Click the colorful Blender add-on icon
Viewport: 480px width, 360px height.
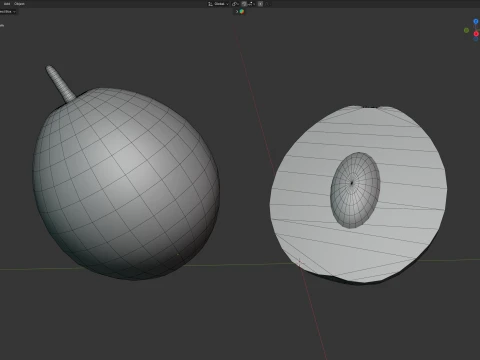[x=242, y=12]
